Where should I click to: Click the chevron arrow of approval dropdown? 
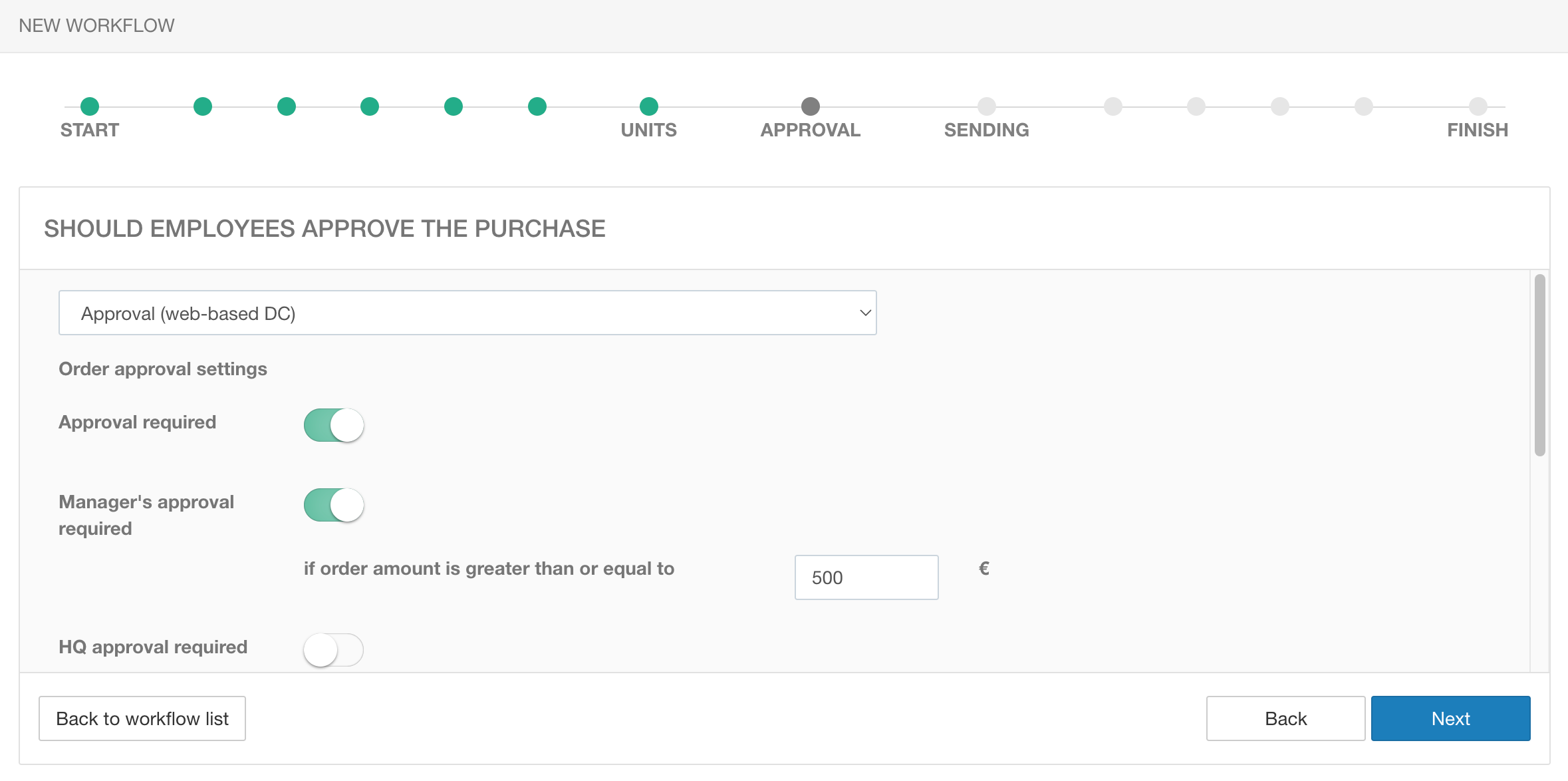pyautogui.click(x=864, y=313)
